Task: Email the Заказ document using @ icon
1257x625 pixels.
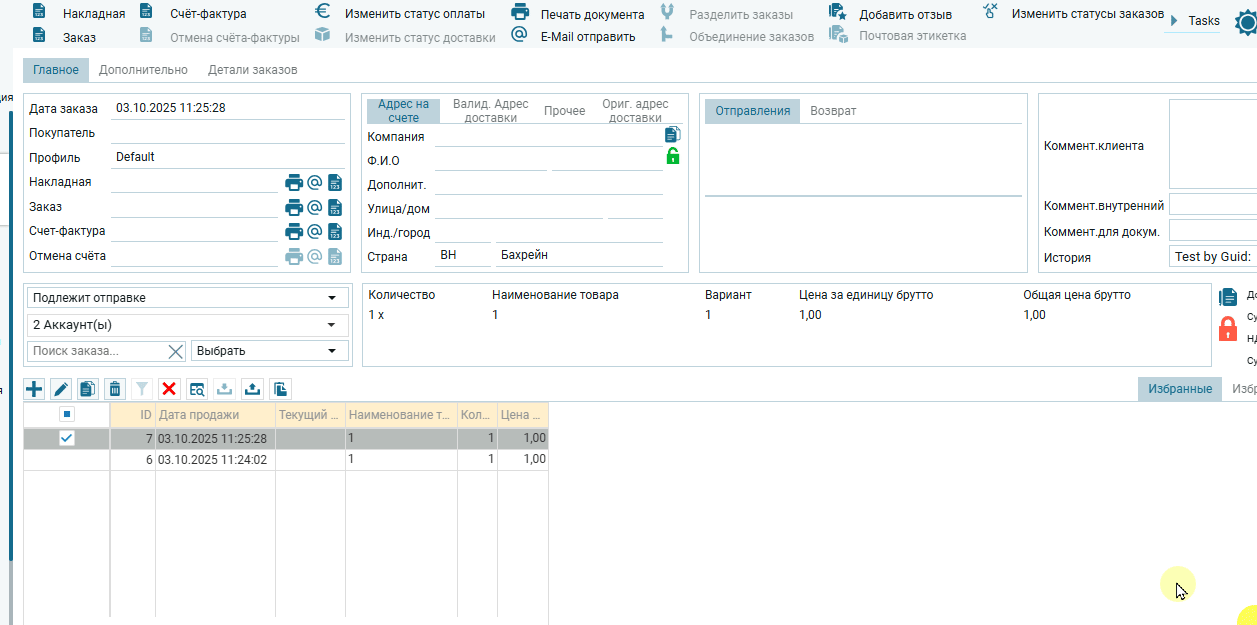Action: pyautogui.click(x=314, y=207)
